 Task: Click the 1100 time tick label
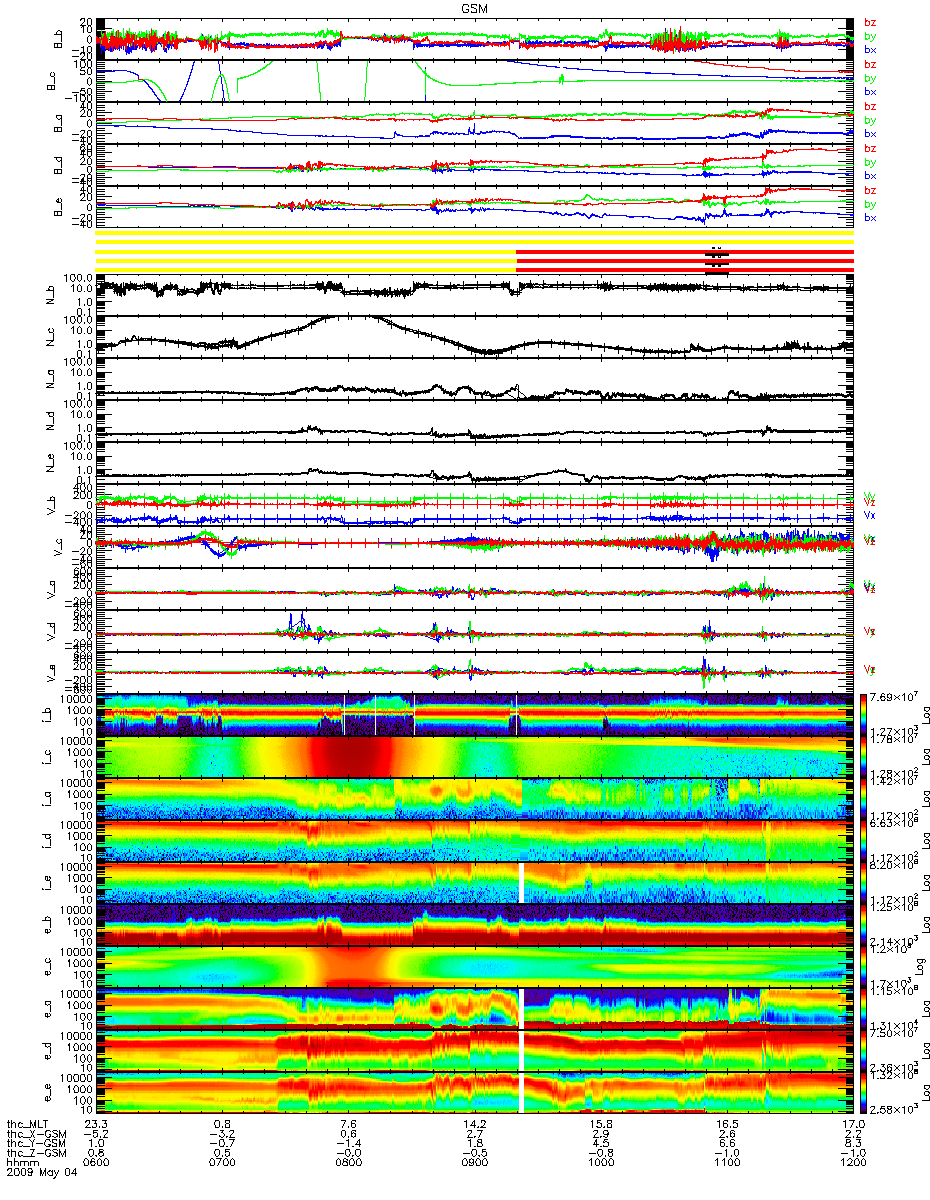click(726, 1164)
